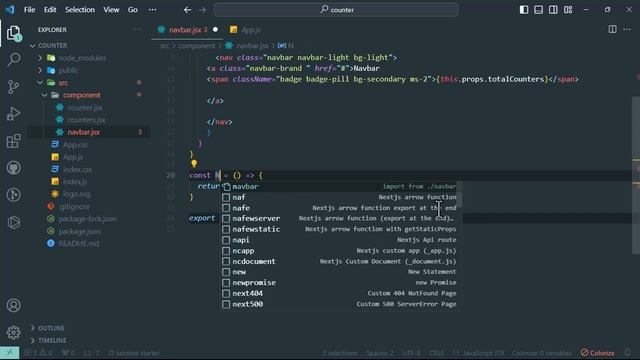Collapse the component folder

tap(44, 95)
